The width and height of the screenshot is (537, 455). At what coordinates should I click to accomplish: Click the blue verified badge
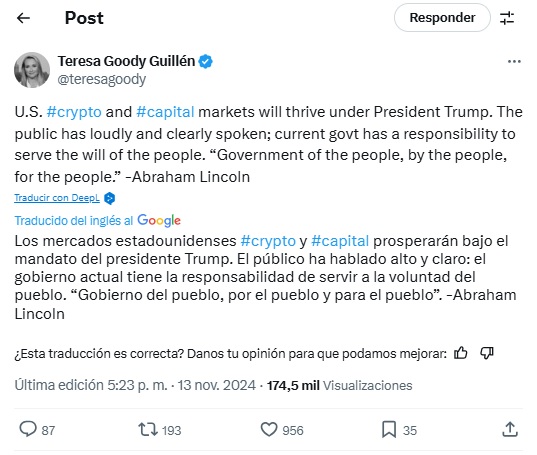coord(205,62)
